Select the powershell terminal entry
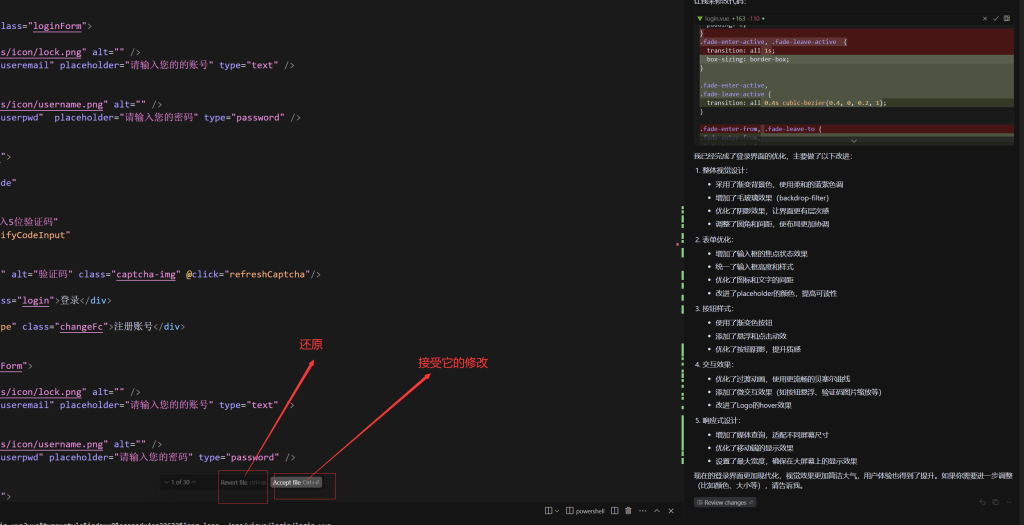 pos(585,511)
